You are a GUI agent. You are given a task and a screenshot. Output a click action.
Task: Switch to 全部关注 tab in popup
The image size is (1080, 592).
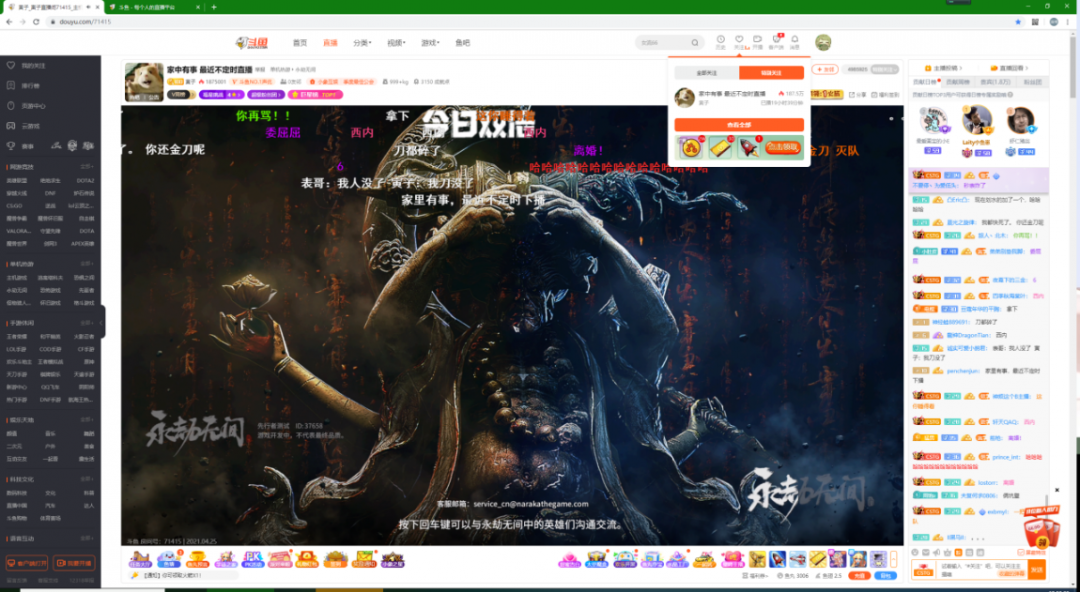[707, 72]
